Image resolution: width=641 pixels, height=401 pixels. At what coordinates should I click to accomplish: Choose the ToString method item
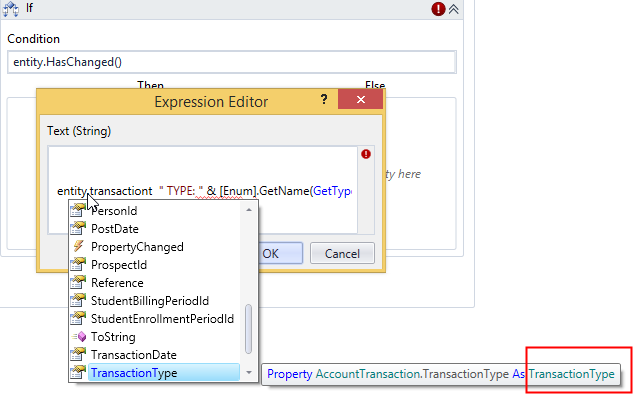click(113, 337)
